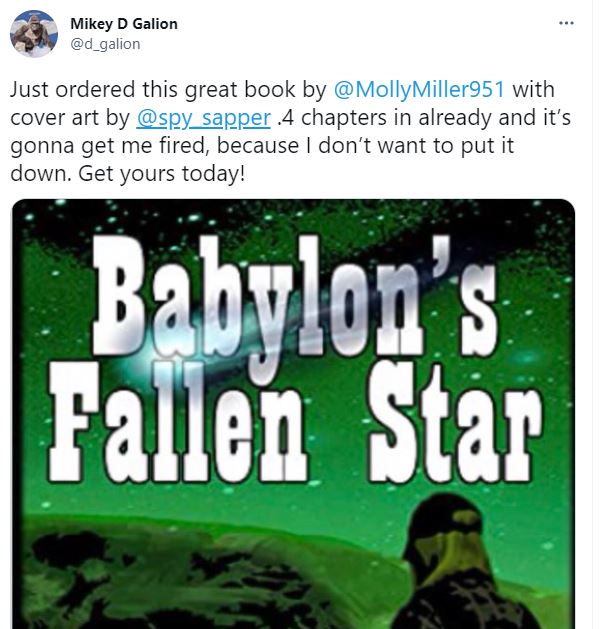Image resolution: width=610 pixels, height=629 pixels.
Task: Open Mikey D Galion's profile avatar
Action: tap(34, 34)
